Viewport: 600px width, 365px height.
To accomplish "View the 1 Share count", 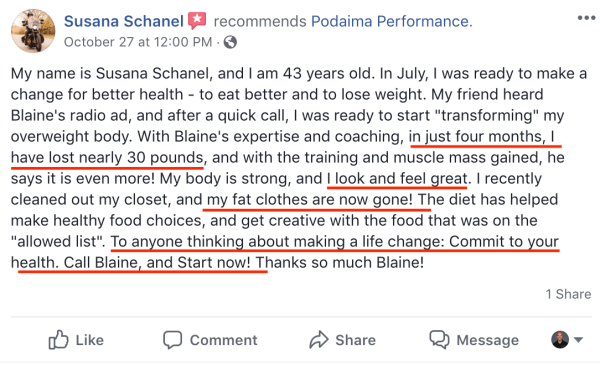I will point(568,294).
